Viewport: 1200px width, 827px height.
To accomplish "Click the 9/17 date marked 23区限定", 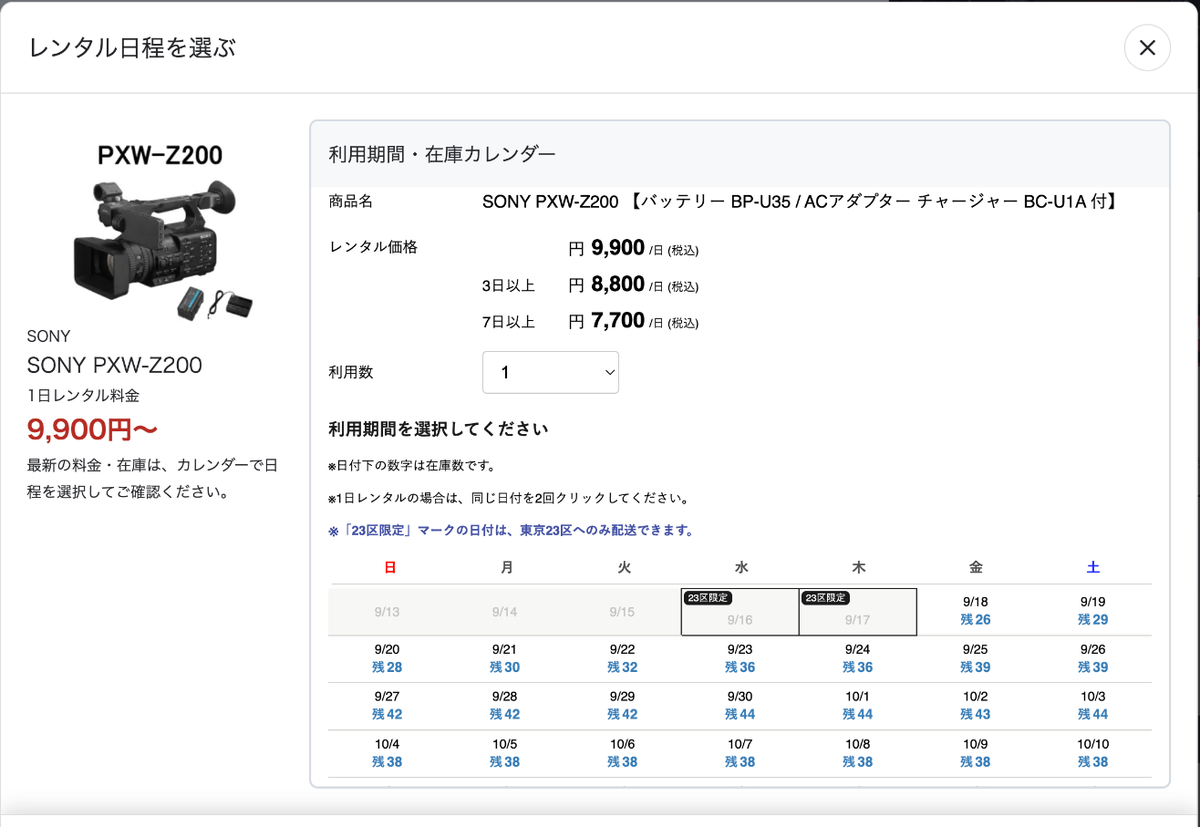I will [x=857, y=612].
